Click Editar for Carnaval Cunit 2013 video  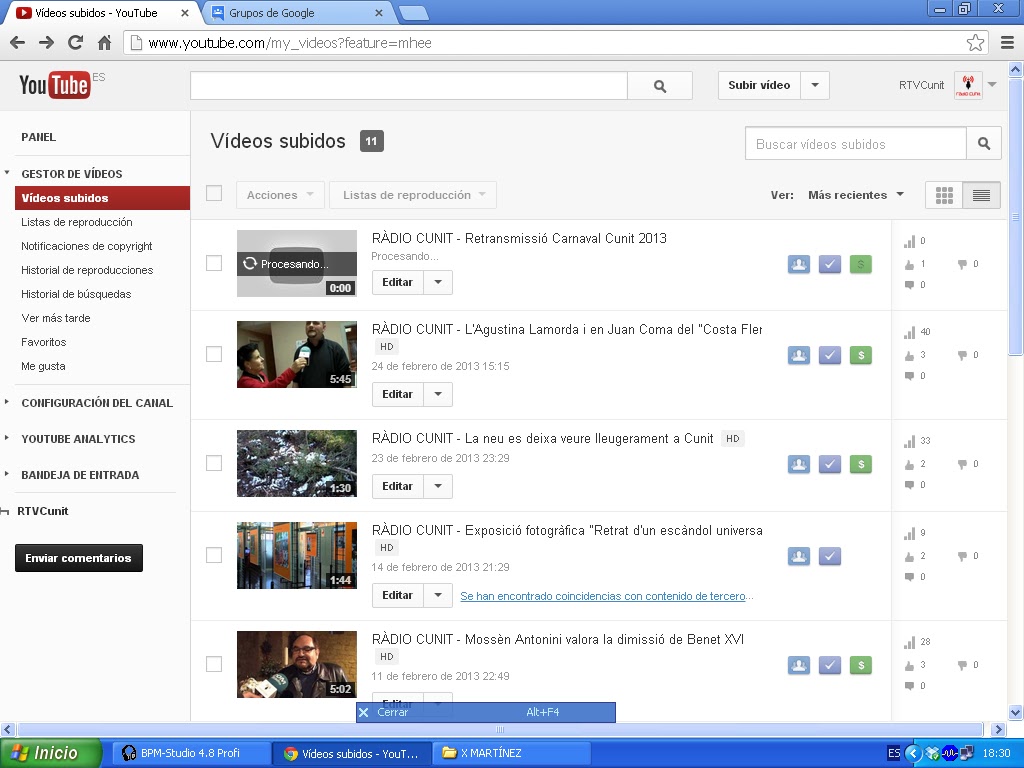397,283
